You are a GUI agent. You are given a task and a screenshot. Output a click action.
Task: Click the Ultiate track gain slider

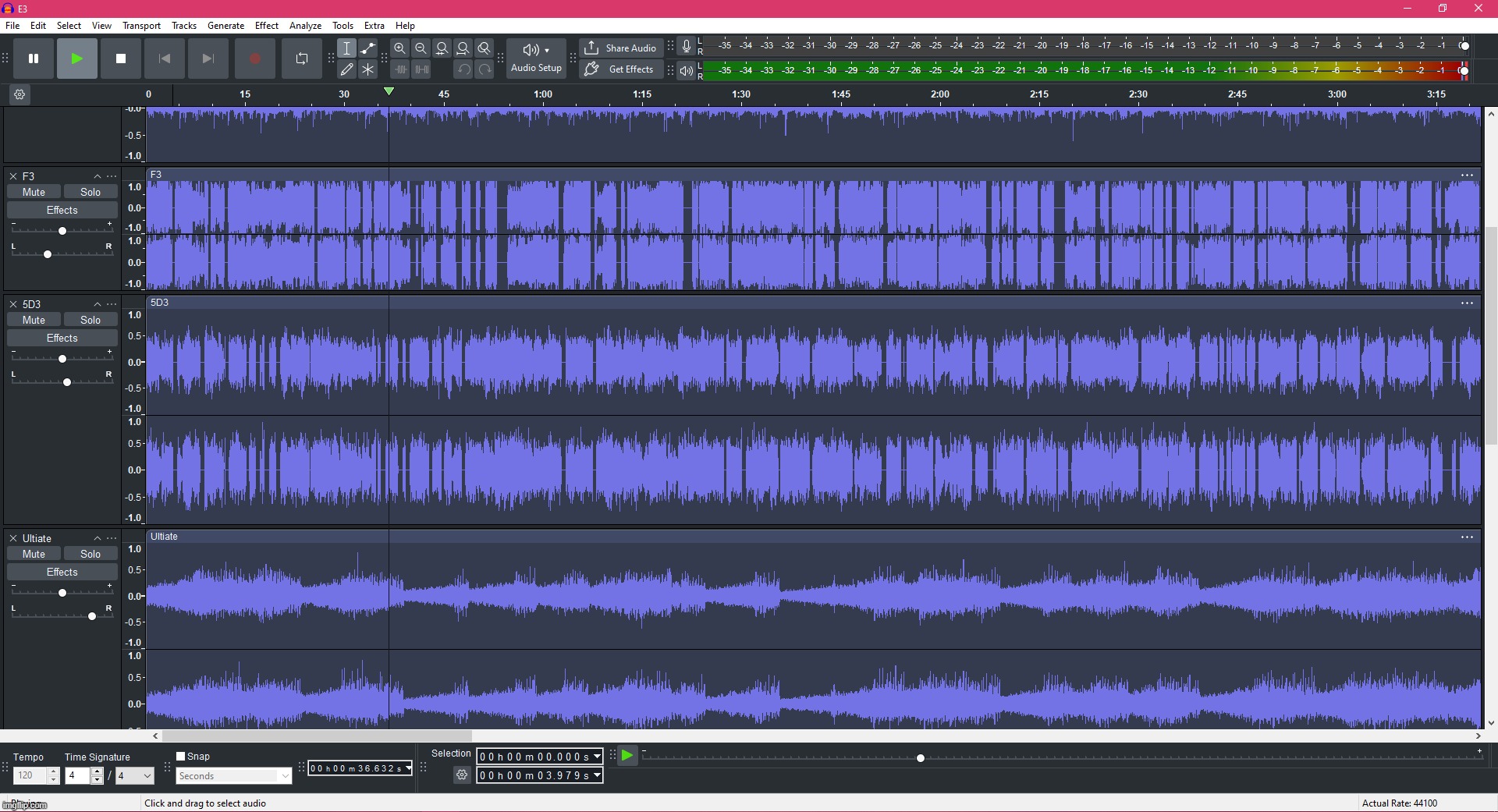tap(62, 592)
